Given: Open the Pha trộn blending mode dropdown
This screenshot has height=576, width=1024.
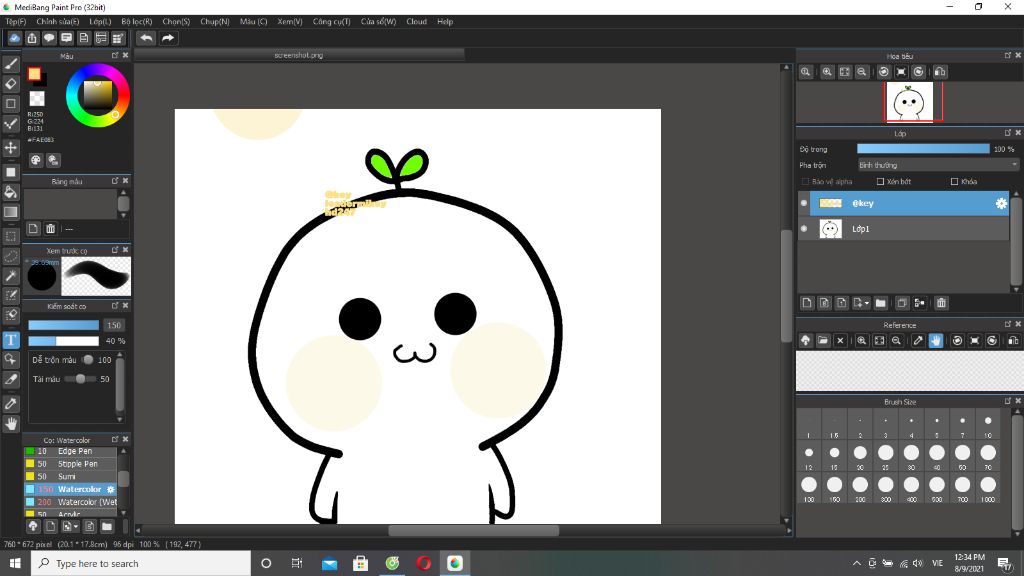Looking at the screenshot, I should [x=937, y=165].
